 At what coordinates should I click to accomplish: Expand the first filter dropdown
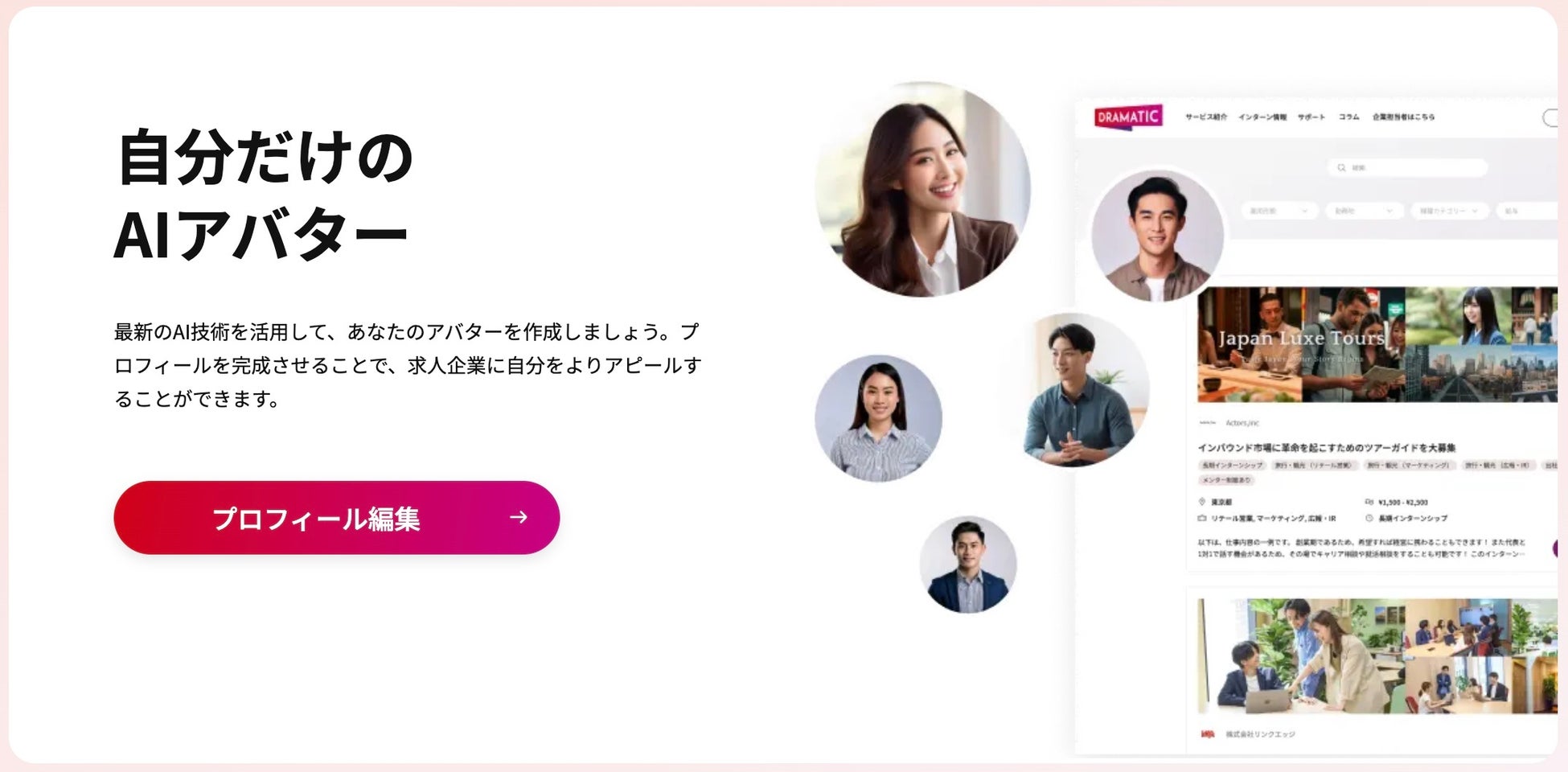coord(1279,211)
